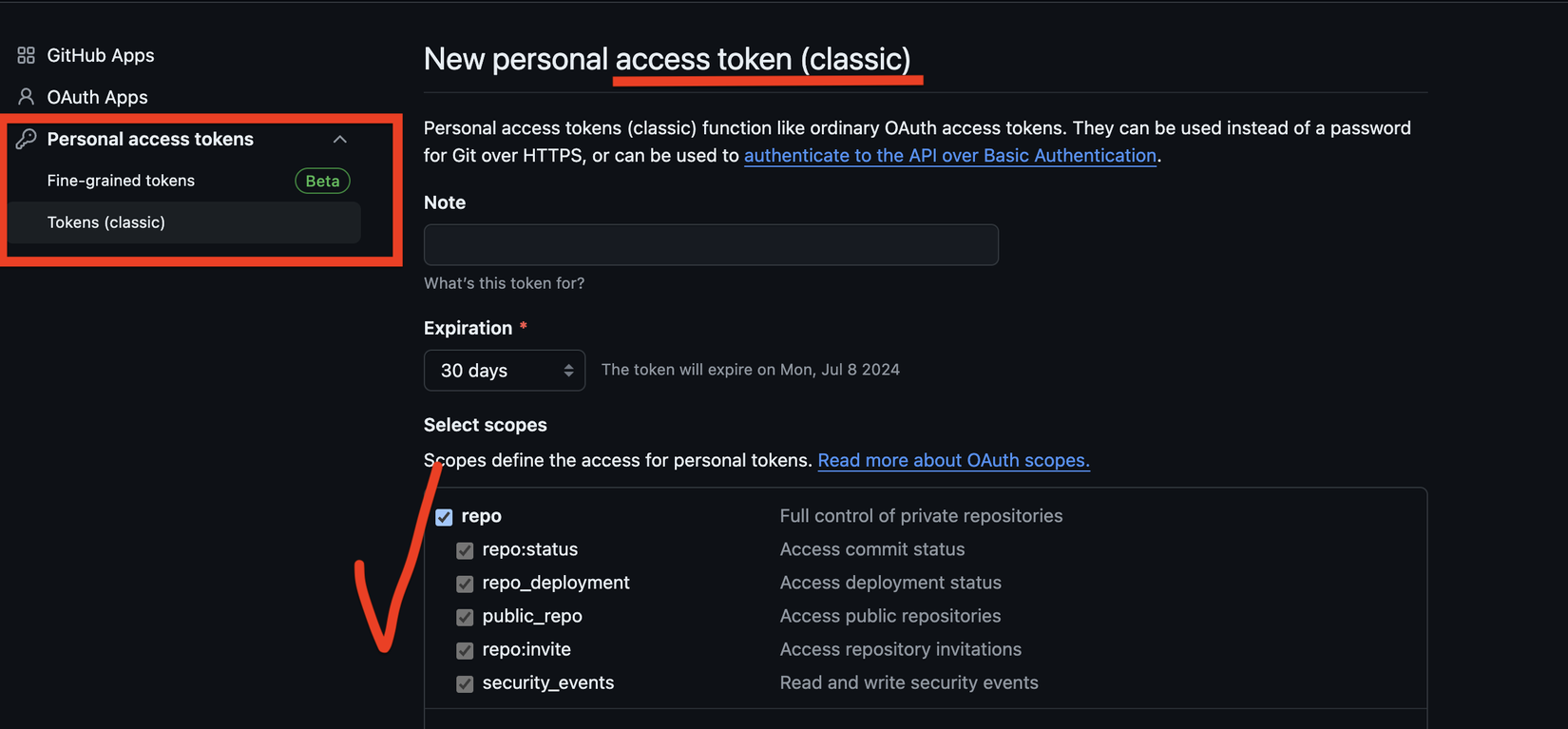The image size is (1568, 729).
Task: Select Fine-grained tokens in sidebar
Action: pyautogui.click(x=121, y=181)
